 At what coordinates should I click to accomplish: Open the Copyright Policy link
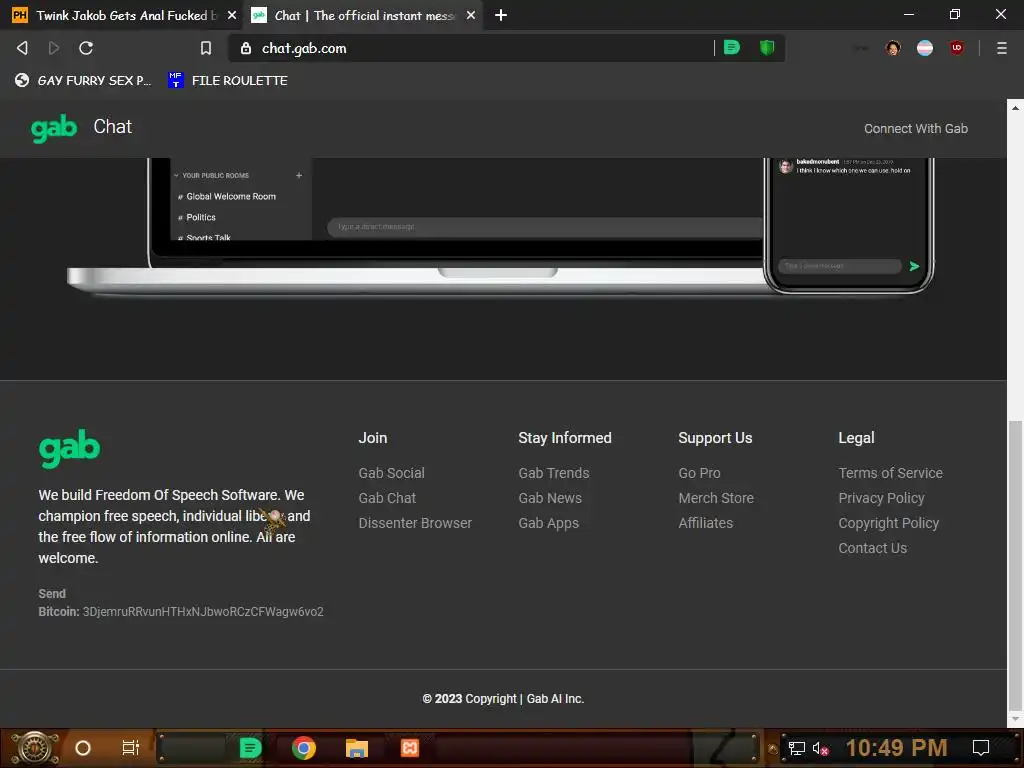point(888,523)
